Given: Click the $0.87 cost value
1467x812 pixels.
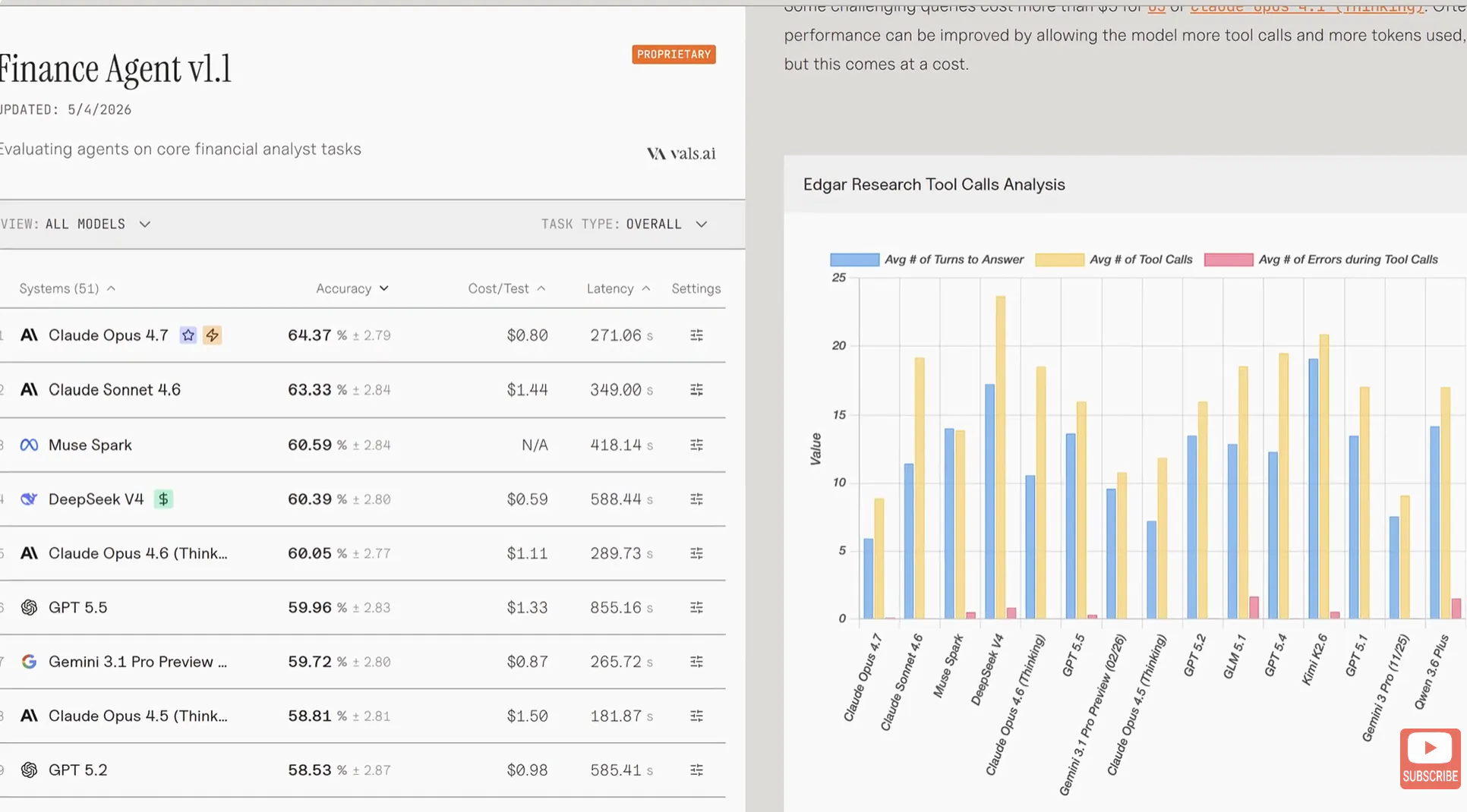Looking at the screenshot, I should click(x=528, y=663).
